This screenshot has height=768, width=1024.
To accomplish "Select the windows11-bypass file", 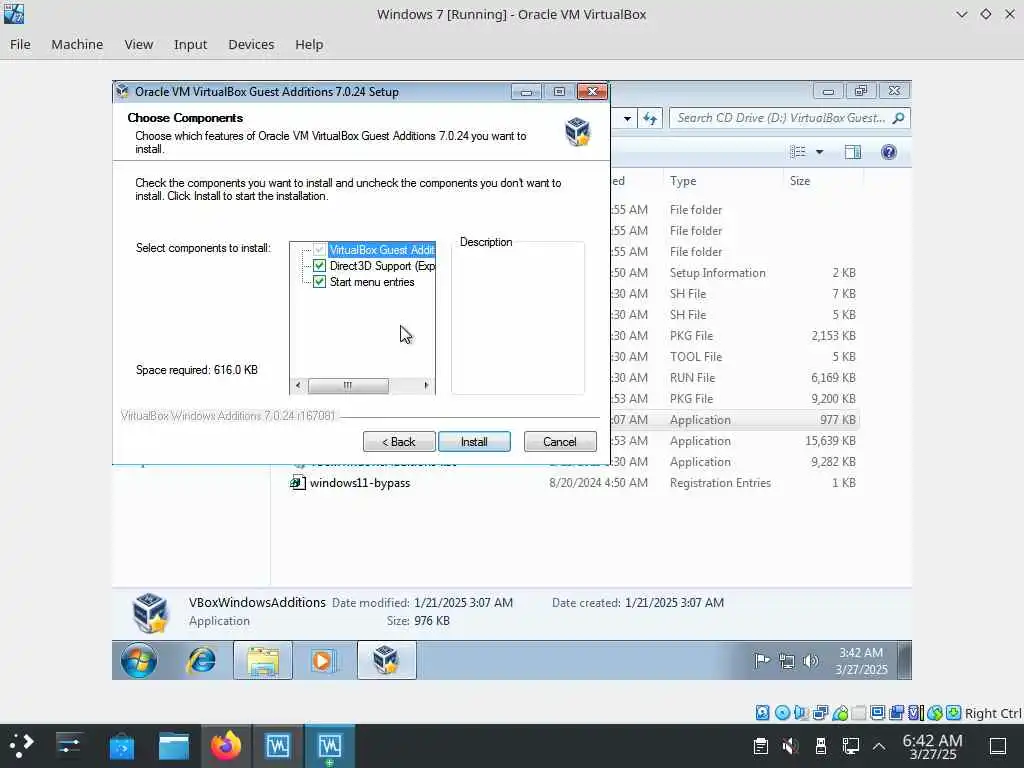I will (x=359, y=483).
